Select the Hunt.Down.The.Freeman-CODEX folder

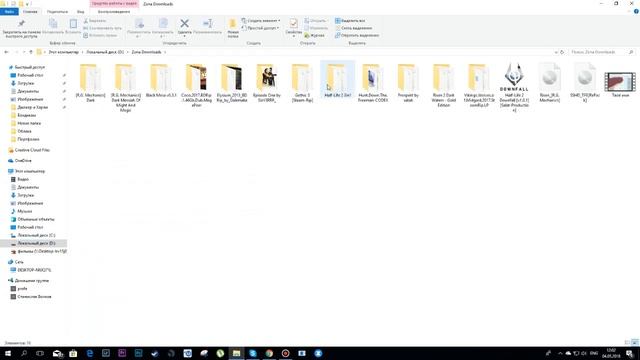[x=373, y=83]
